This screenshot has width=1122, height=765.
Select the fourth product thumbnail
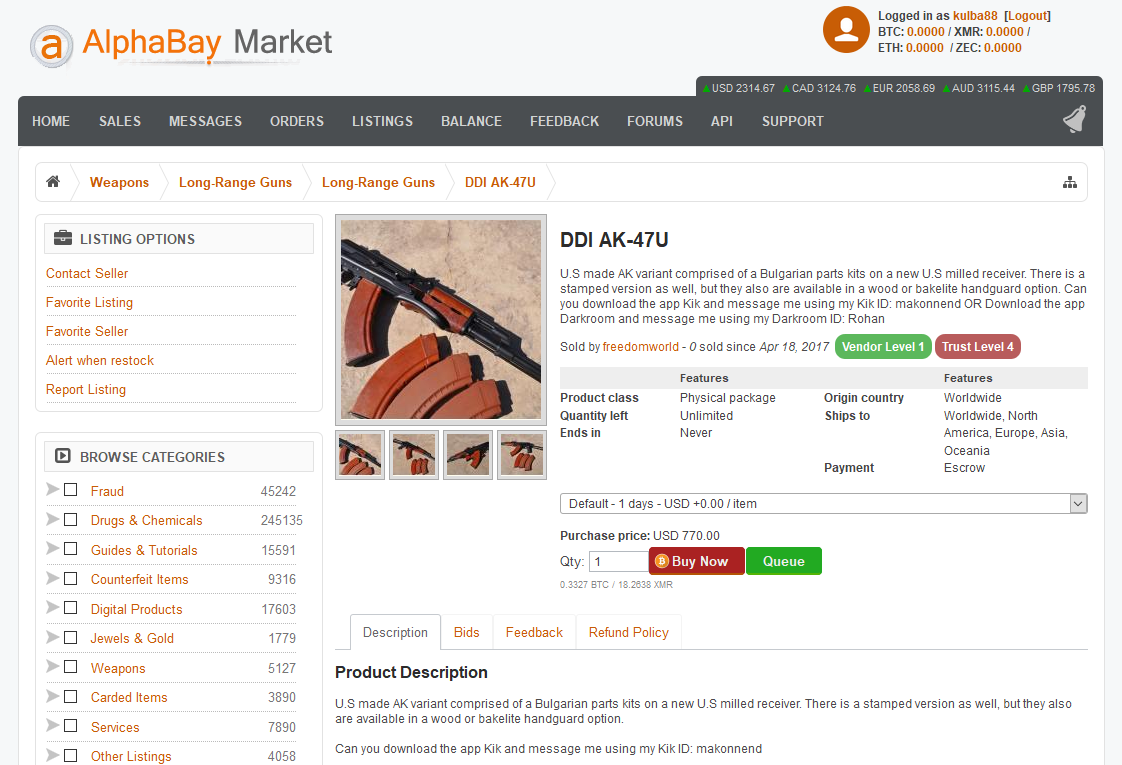point(522,454)
